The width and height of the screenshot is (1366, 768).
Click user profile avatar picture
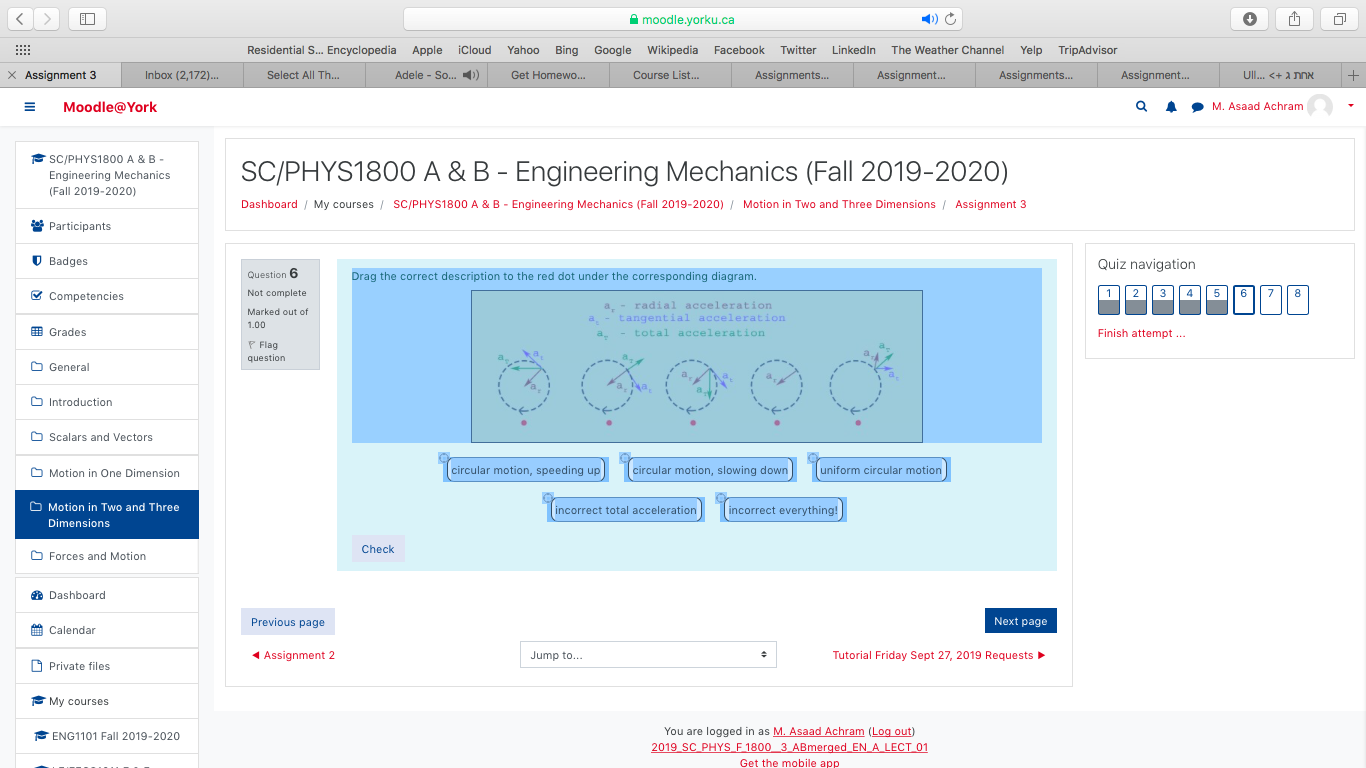(x=1320, y=106)
